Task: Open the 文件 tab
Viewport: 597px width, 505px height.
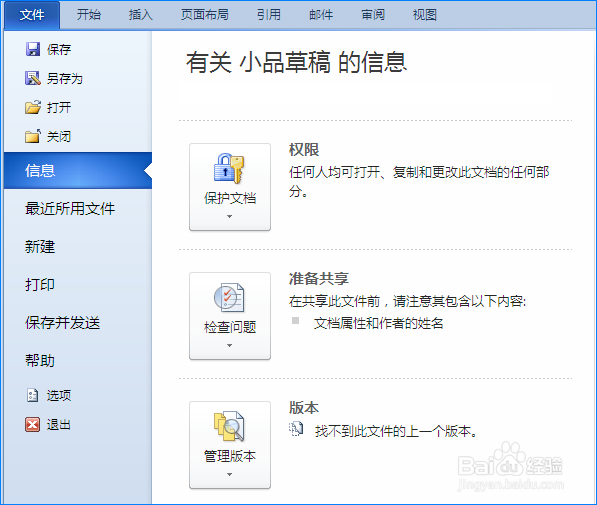Action: pyautogui.click(x=32, y=15)
